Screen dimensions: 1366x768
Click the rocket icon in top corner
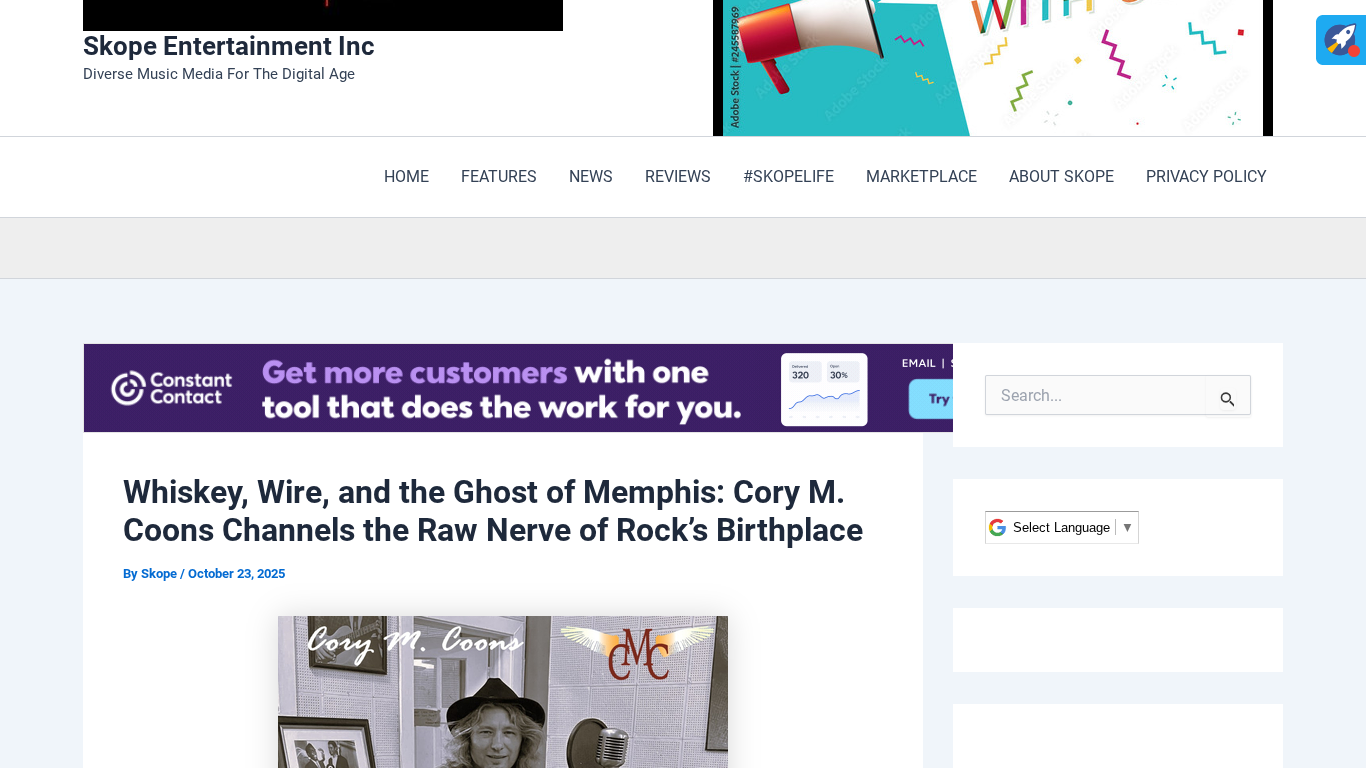coord(1340,40)
